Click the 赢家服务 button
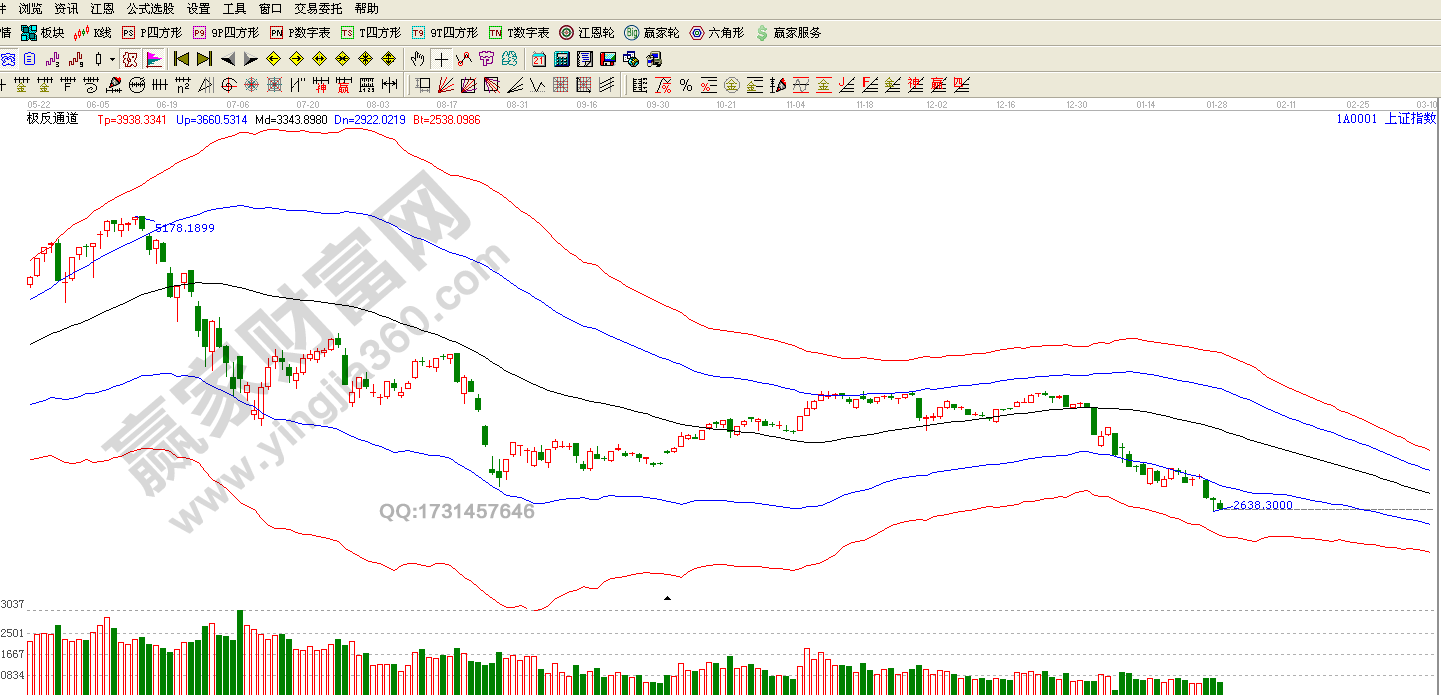This screenshot has width=1441, height=695. click(x=788, y=33)
